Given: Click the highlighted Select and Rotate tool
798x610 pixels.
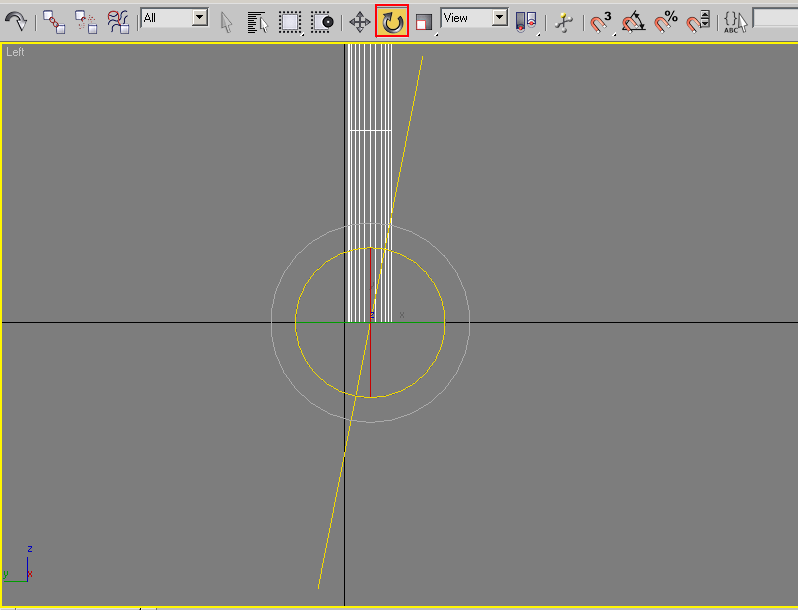Looking at the screenshot, I should 392,21.
